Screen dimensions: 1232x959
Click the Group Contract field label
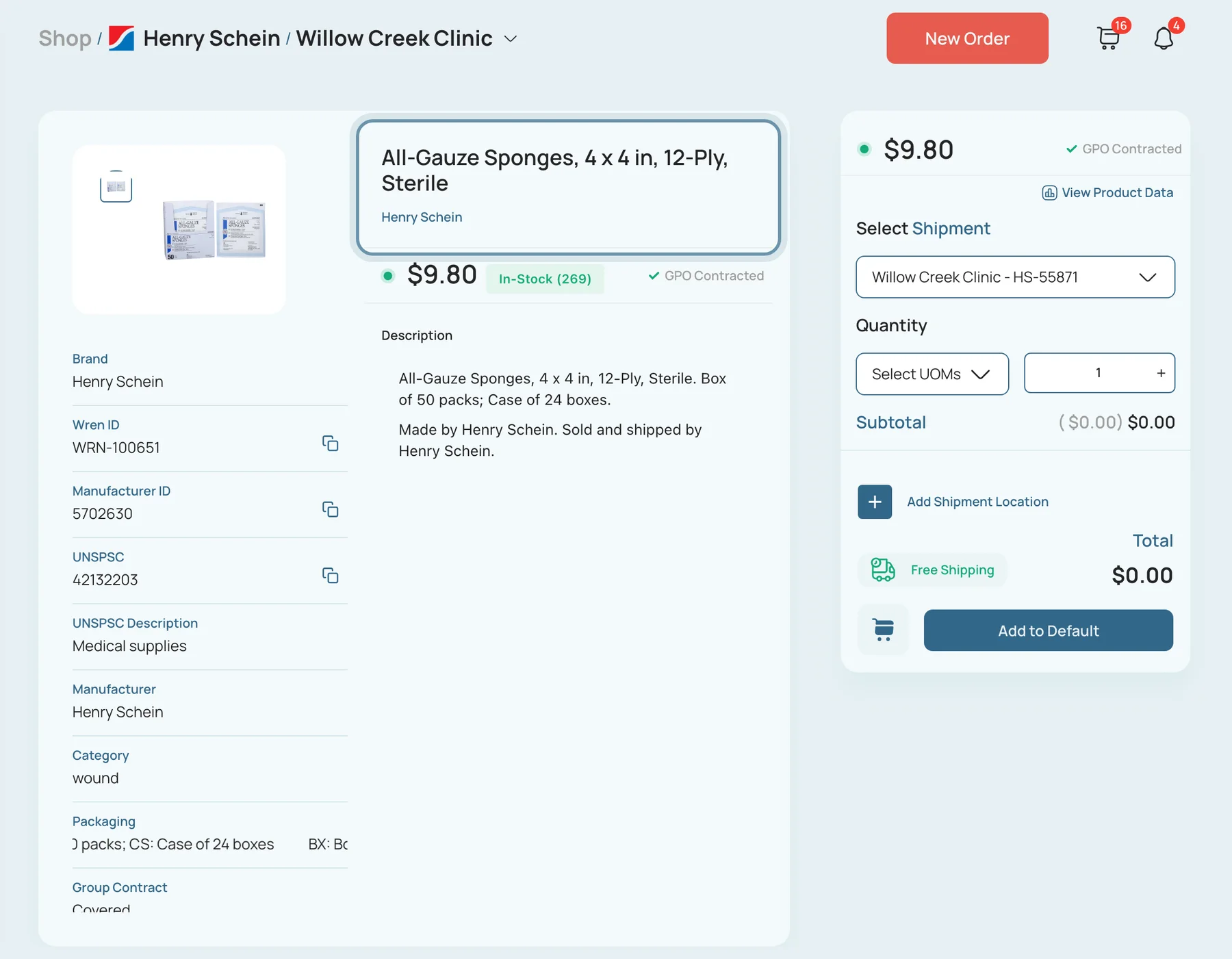tap(120, 887)
